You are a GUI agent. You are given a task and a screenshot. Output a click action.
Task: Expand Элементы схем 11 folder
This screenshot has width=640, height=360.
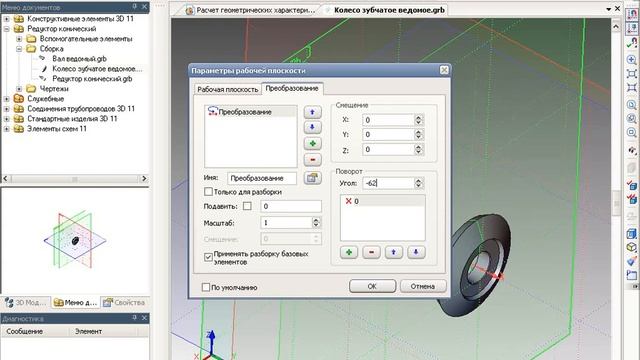[7, 129]
